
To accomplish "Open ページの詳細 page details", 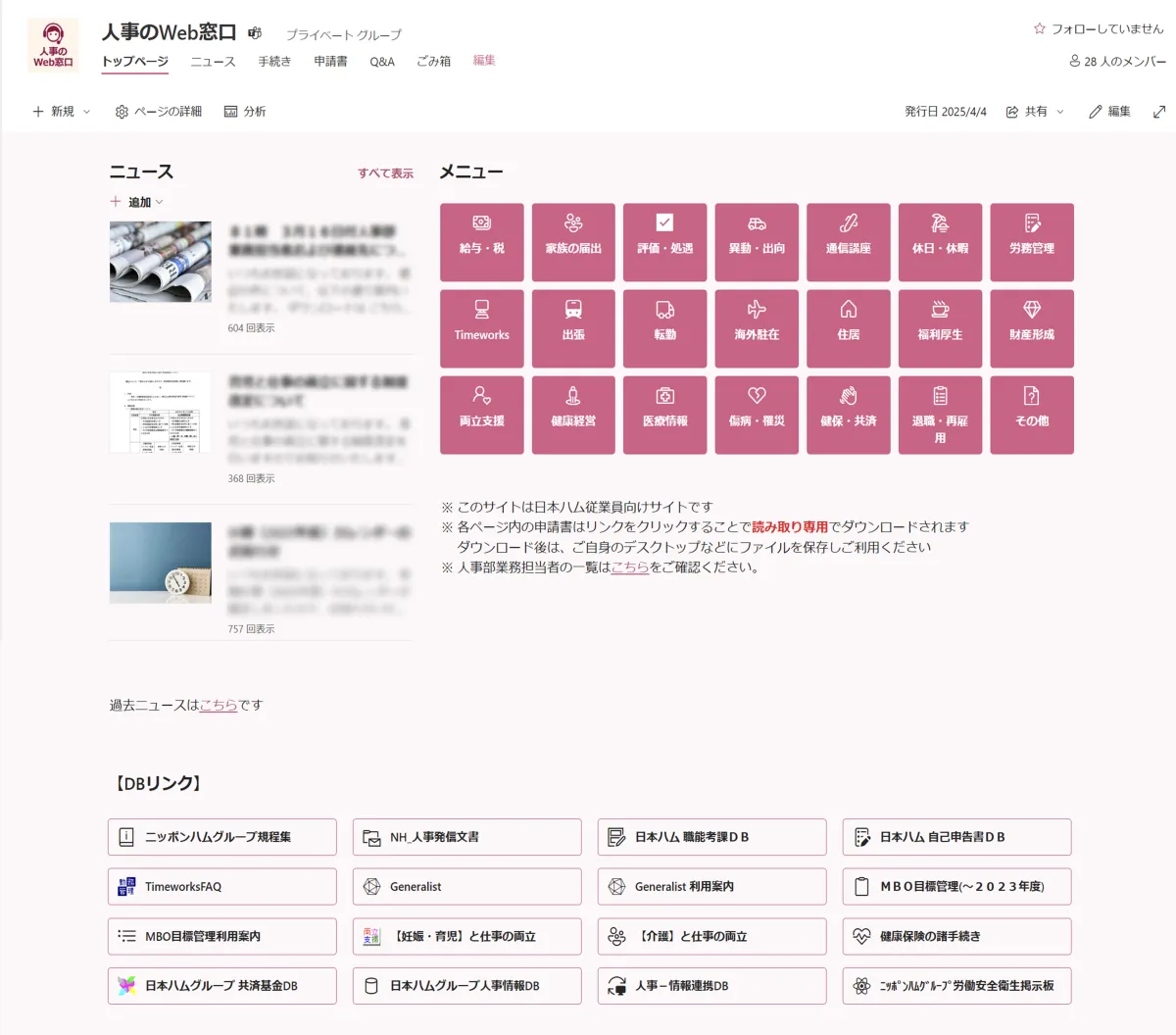I will 159,112.
